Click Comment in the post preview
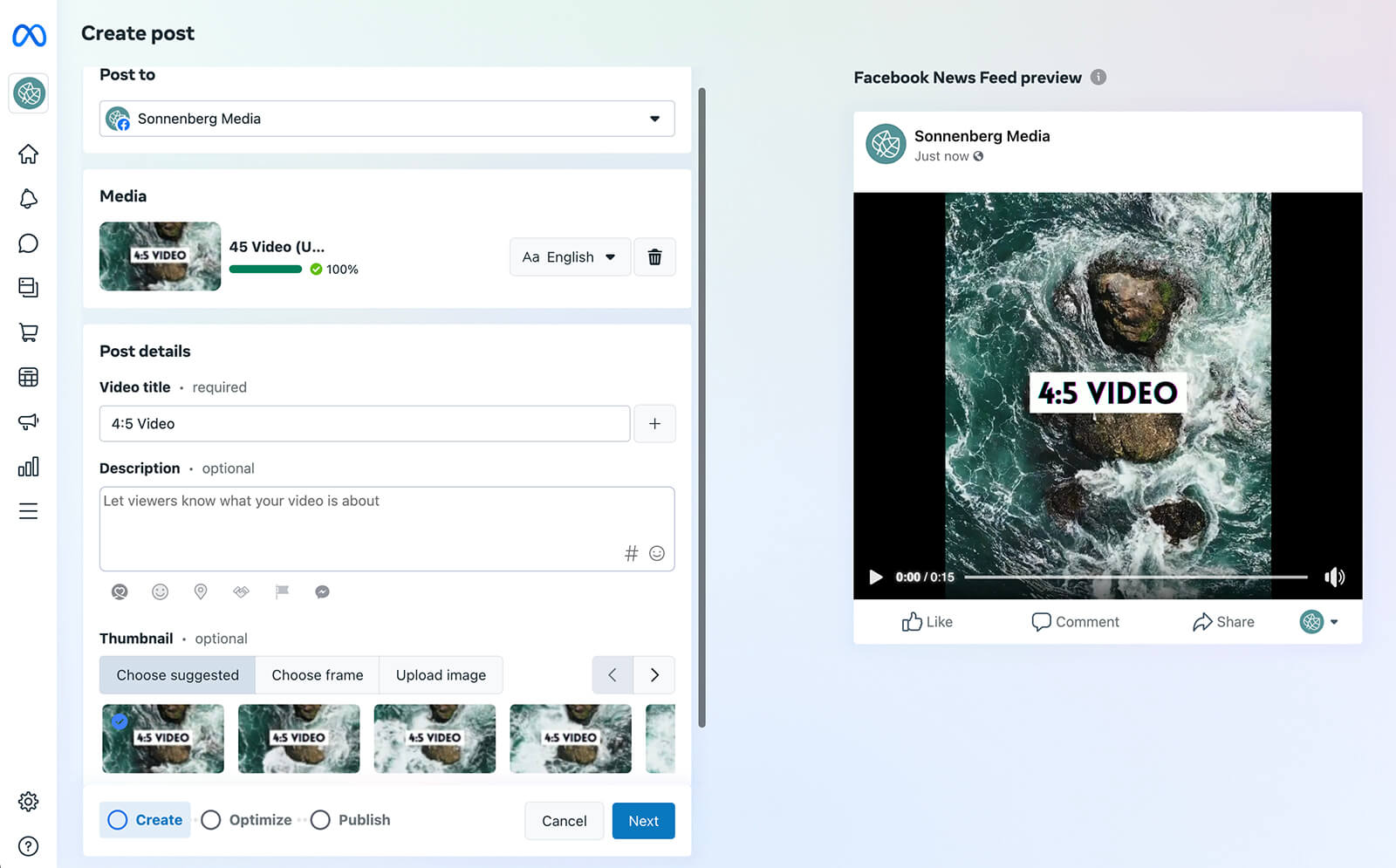Image resolution: width=1396 pixels, height=868 pixels. [1075, 622]
